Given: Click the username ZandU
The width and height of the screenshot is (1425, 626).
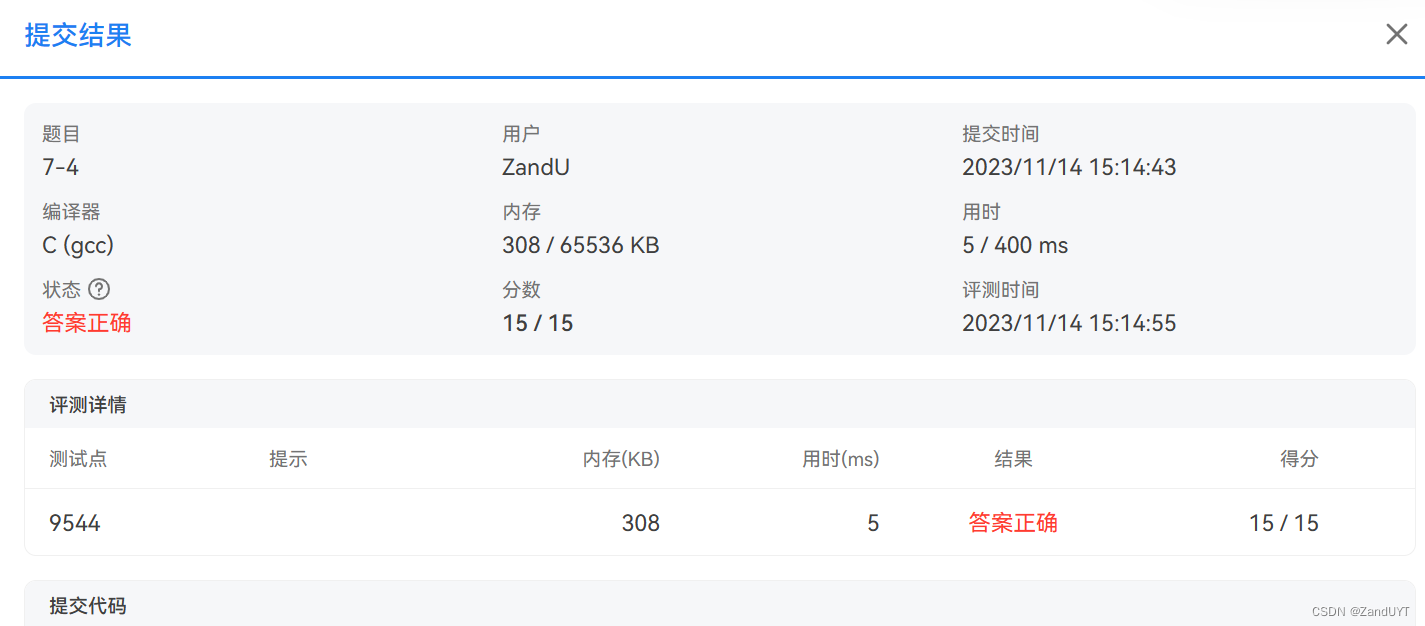Looking at the screenshot, I should point(535,167).
